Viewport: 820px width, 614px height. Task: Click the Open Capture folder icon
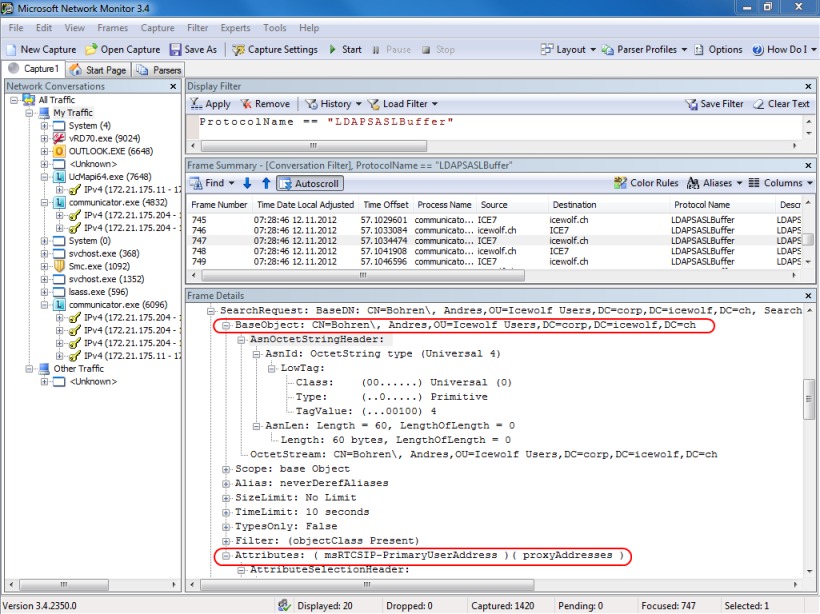click(91, 50)
